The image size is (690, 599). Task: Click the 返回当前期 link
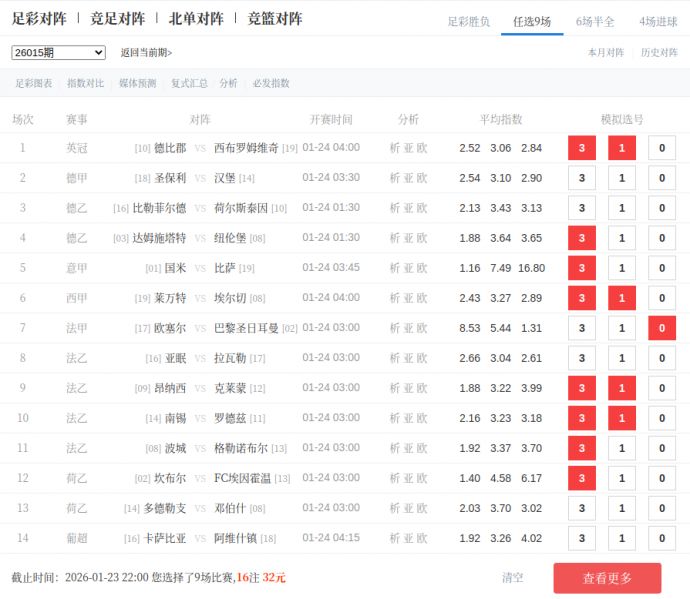146,53
